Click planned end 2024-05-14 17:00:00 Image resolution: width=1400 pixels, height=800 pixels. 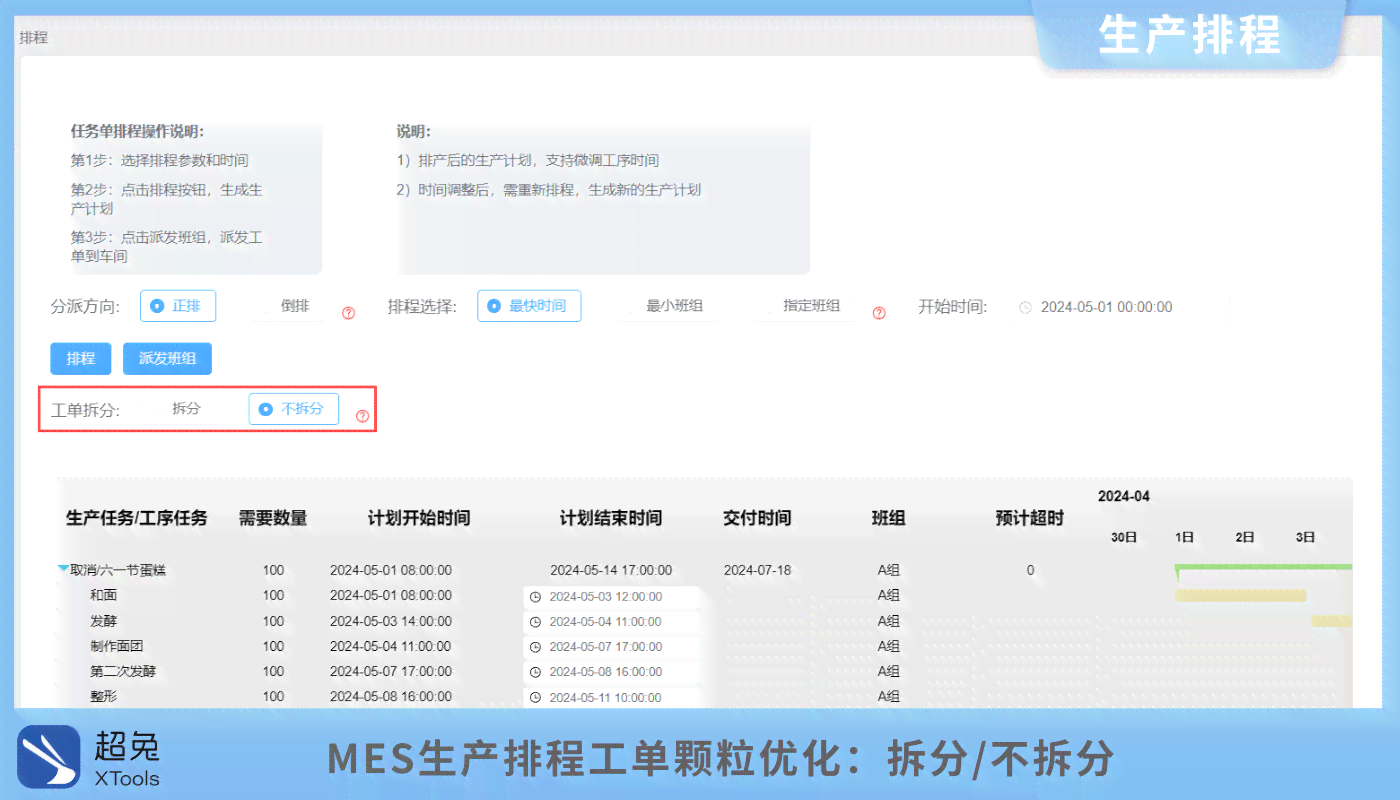pos(611,570)
